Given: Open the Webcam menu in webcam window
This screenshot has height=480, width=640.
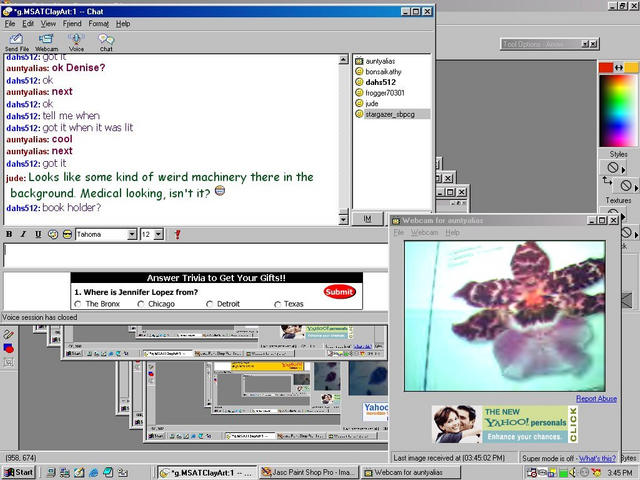Looking at the screenshot, I should click(x=424, y=233).
